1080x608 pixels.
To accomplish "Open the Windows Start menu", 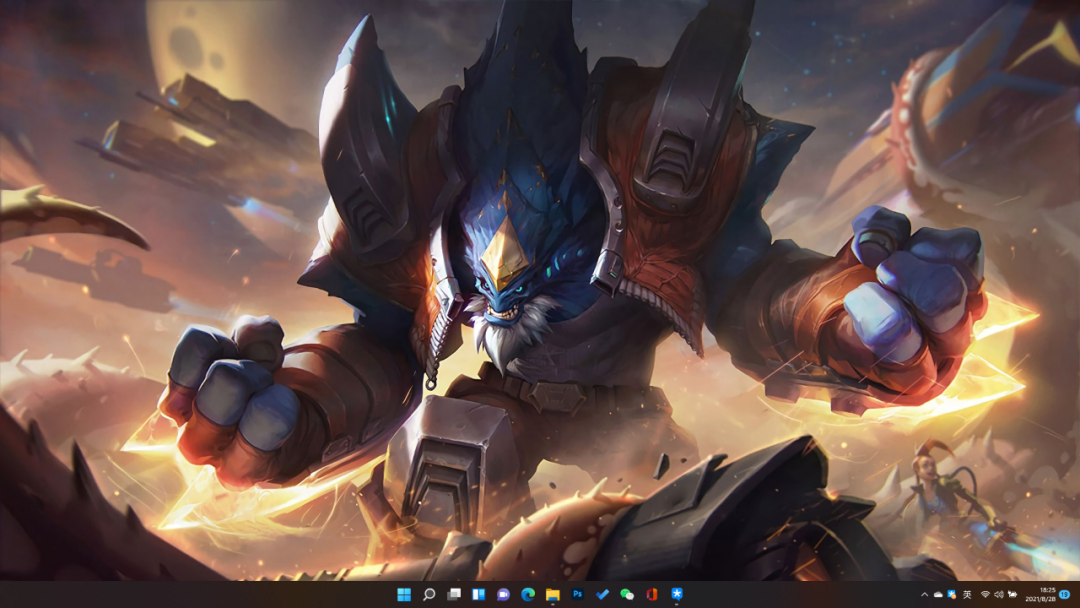I will pyautogui.click(x=404, y=594).
